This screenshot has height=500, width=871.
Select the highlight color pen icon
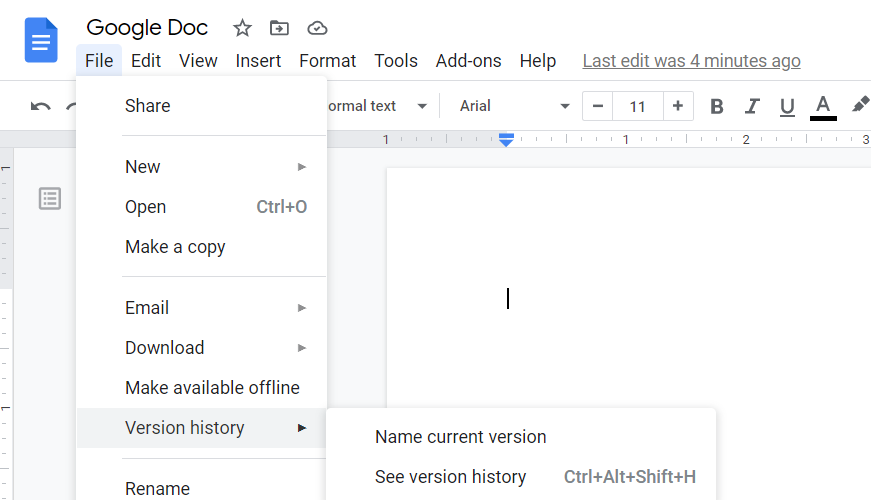click(x=860, y=104)
